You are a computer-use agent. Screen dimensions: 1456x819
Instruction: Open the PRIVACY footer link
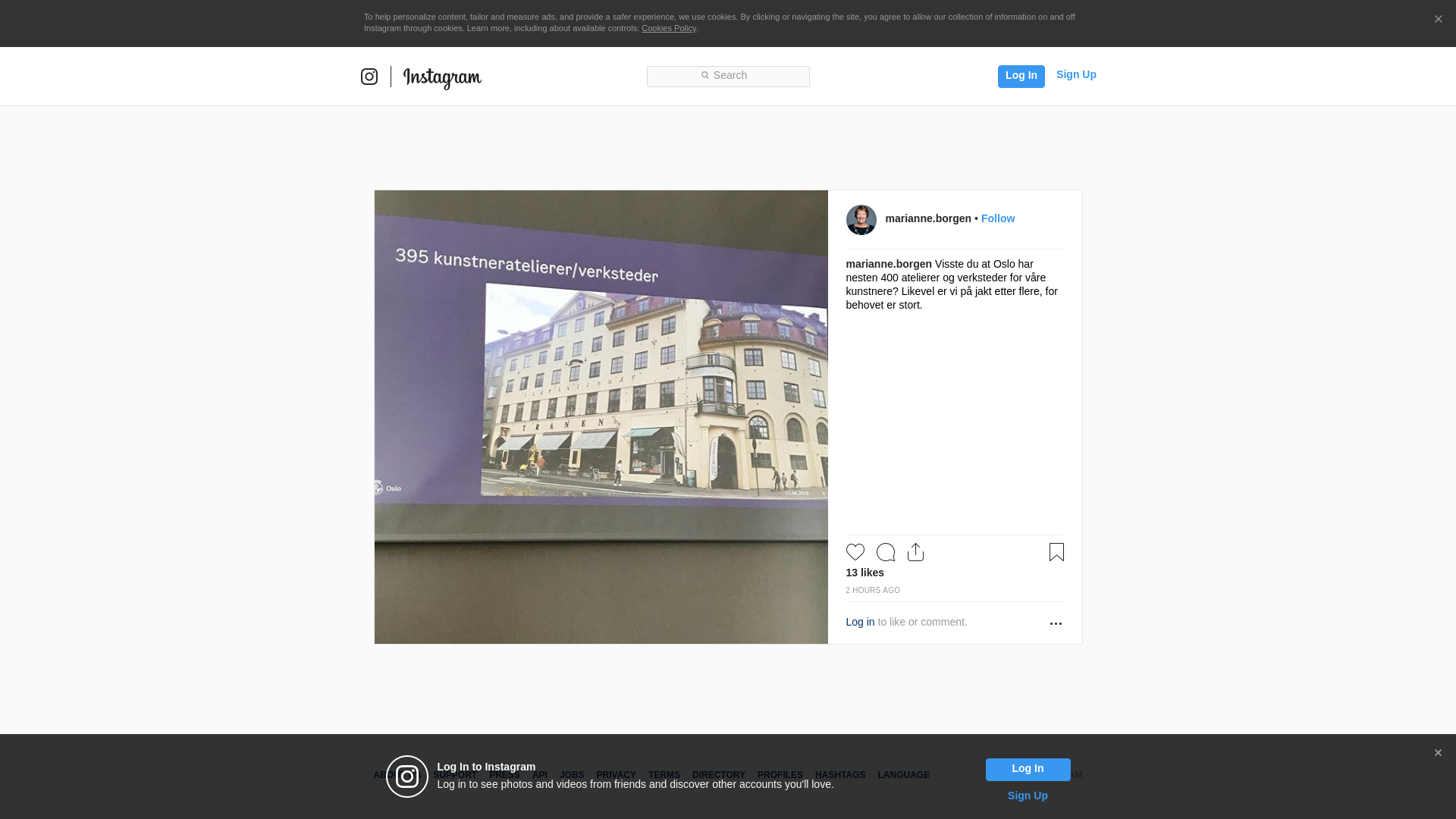pos(616,775)
